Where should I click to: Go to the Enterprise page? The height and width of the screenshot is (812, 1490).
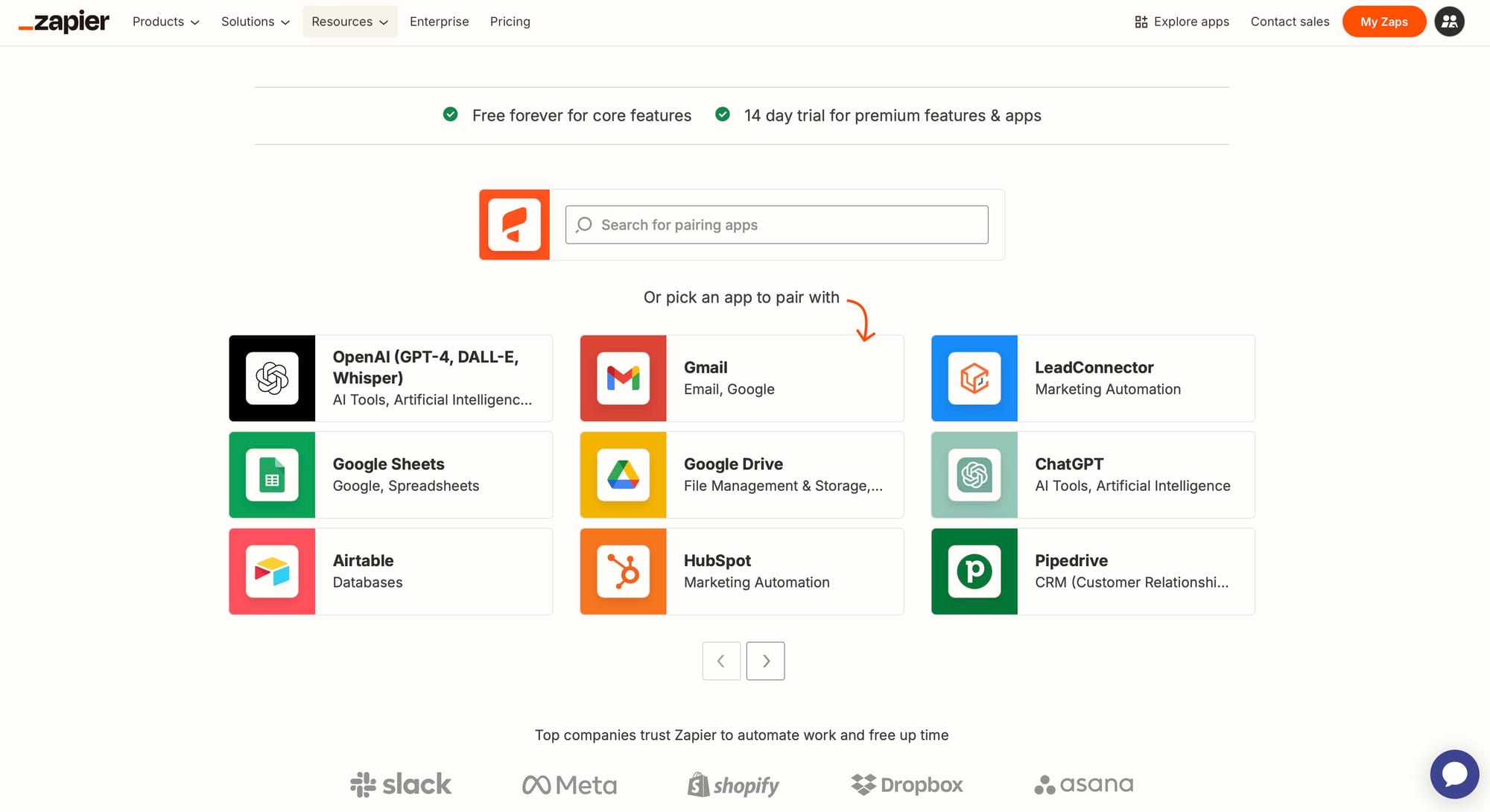point(439,22)
